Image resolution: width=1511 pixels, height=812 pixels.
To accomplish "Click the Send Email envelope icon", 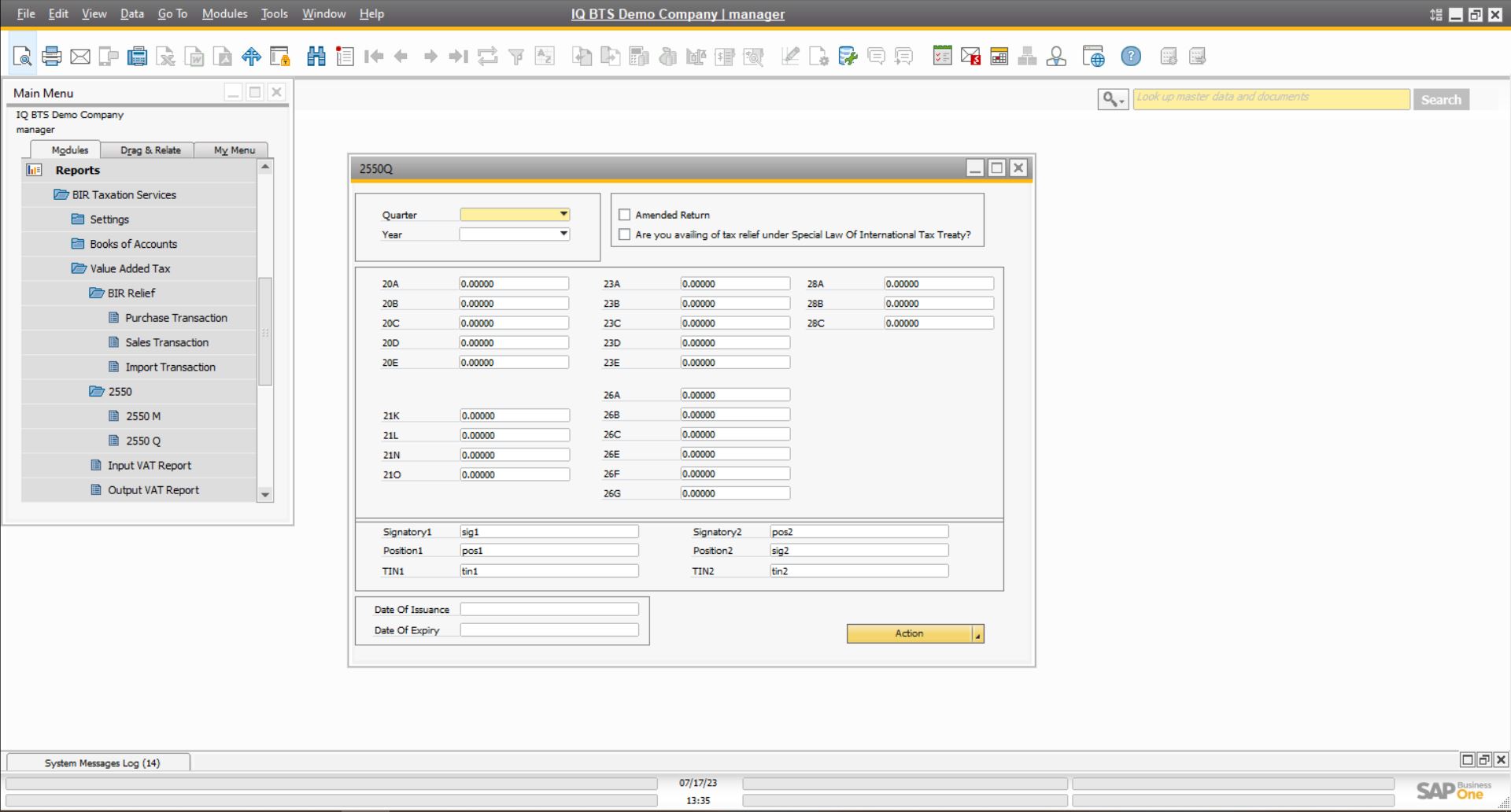I will click(80, 57).
